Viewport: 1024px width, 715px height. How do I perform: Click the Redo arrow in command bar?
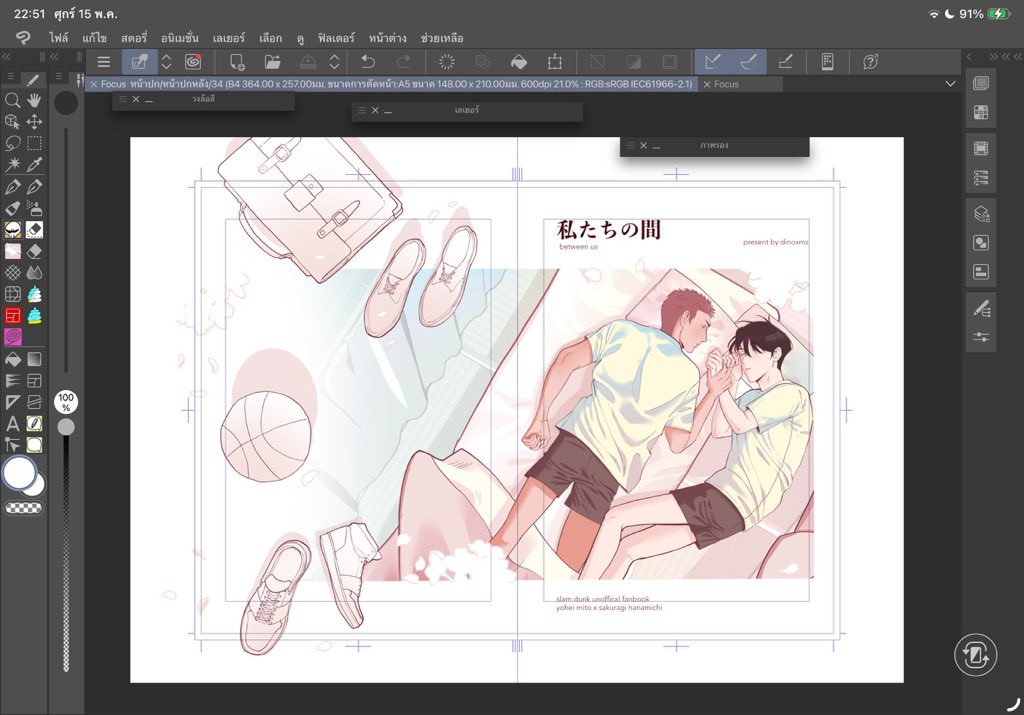pyautogui.click(x=404, y=62)
